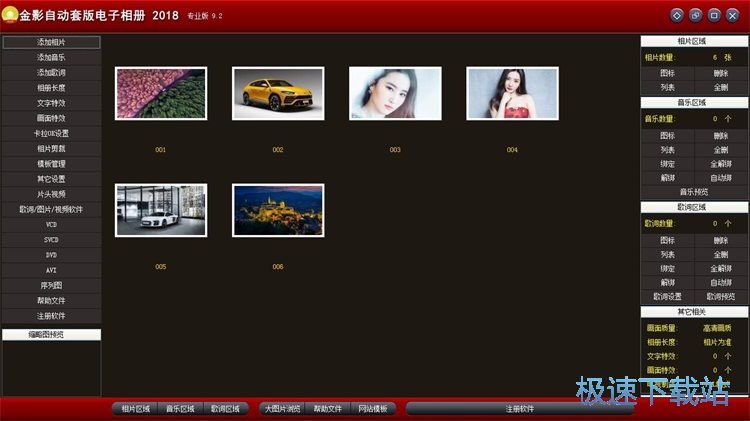Open 文字特效 in the left sidebar
750x421 pixels.
point(51,103)
